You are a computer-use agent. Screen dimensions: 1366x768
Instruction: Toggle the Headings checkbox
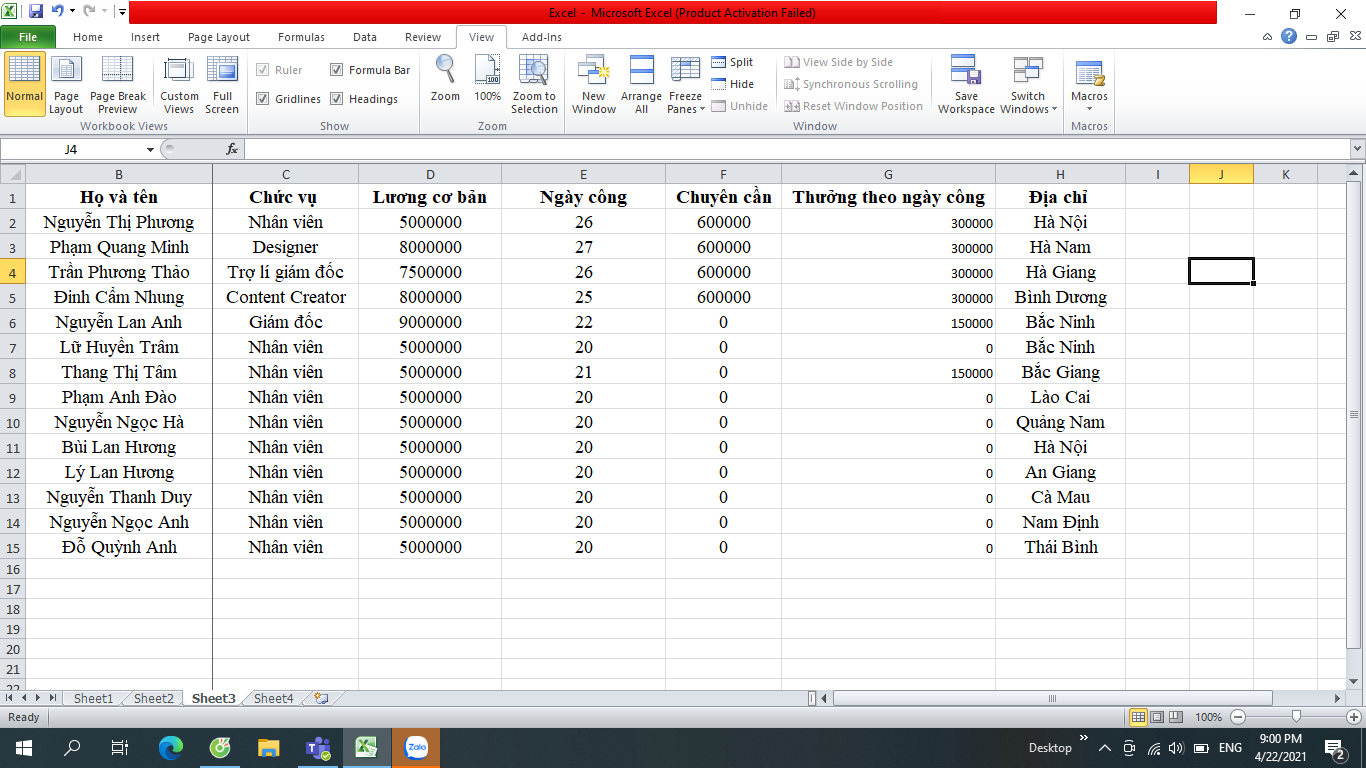[337, 99]
